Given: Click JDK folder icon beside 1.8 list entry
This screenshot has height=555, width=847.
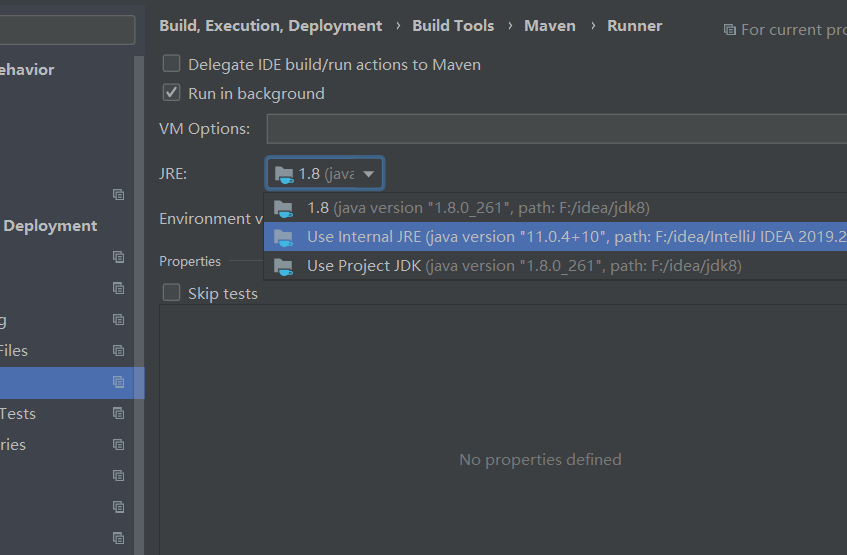Looking at the screenshot, I should pos(284,208).
